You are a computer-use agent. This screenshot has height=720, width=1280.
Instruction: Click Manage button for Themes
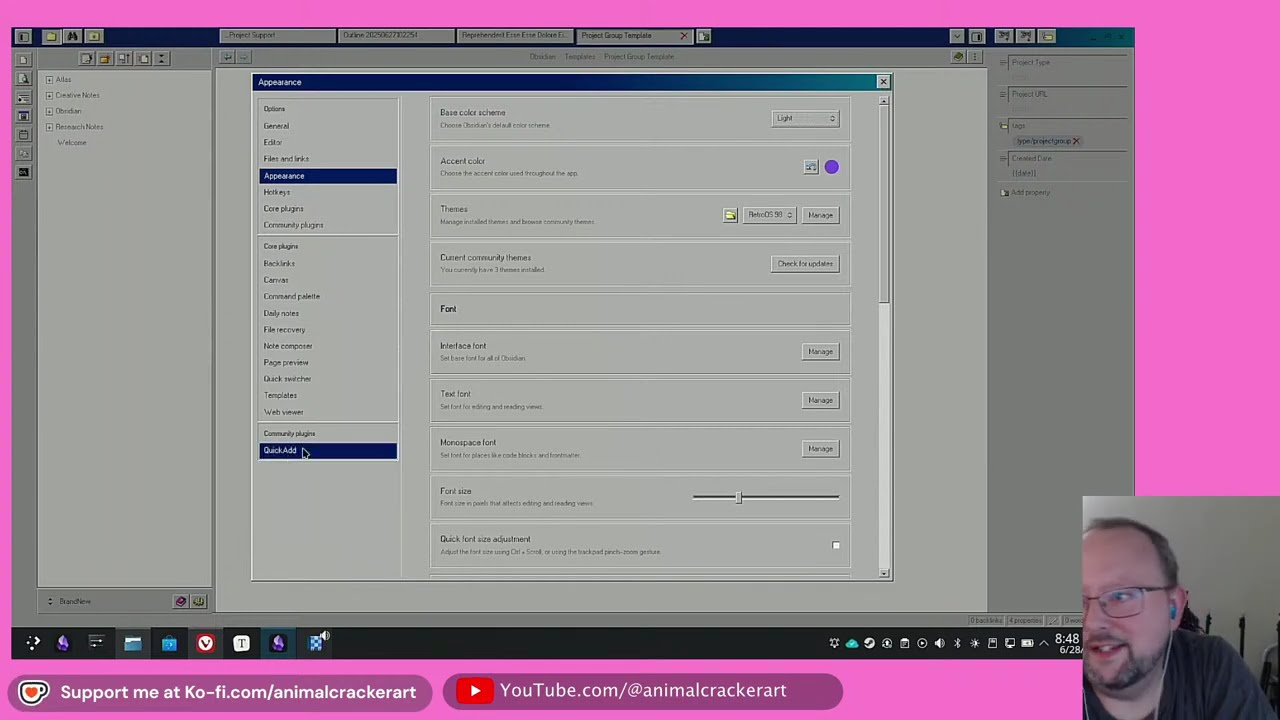820,215
